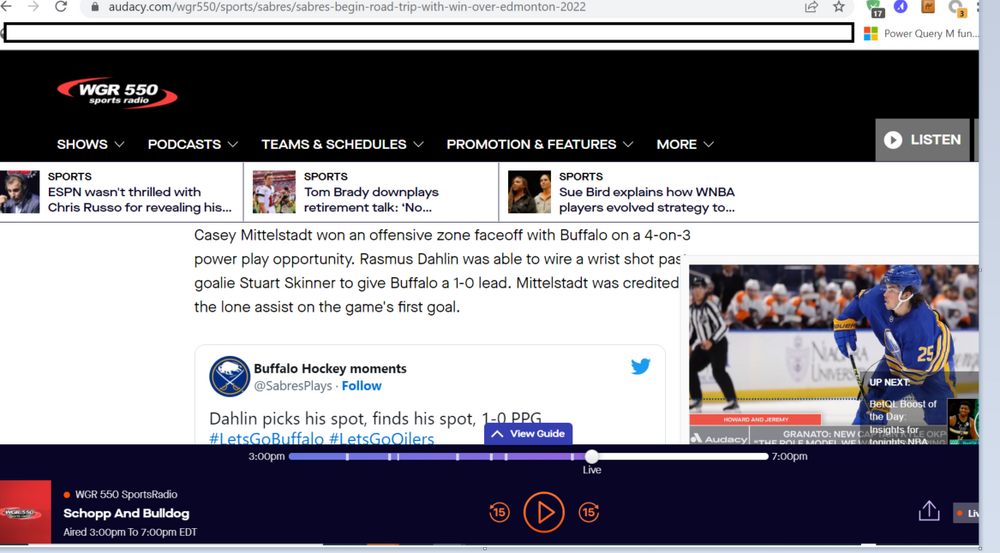Open the blue circular extension icon
The height and width of the screenshot is (553, 1000).
901,6
